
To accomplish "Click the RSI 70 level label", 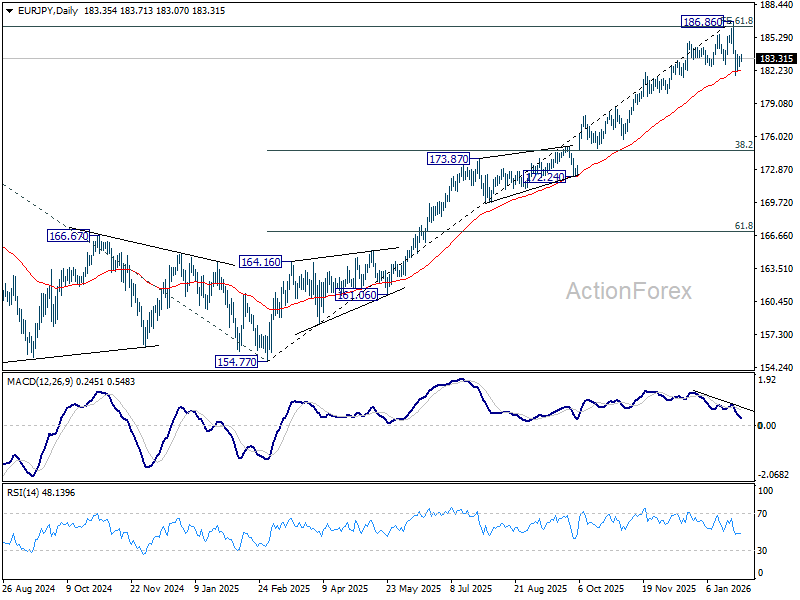I will (x=762, y=514).
